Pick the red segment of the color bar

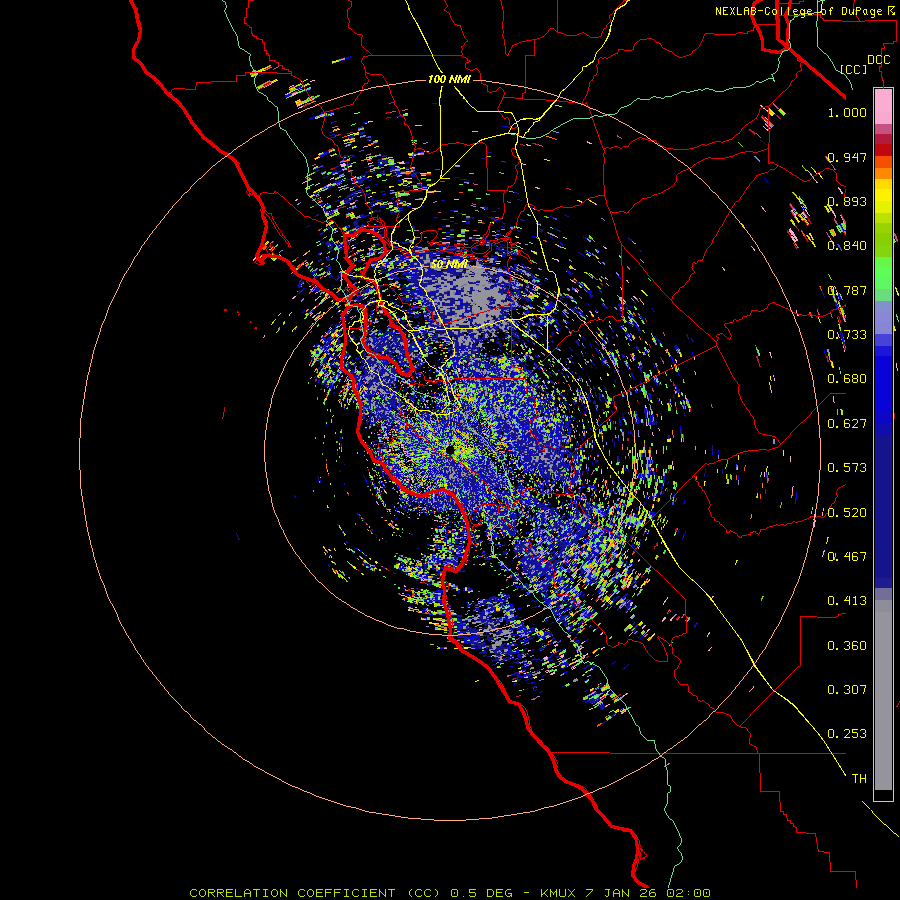coord(883,149)
